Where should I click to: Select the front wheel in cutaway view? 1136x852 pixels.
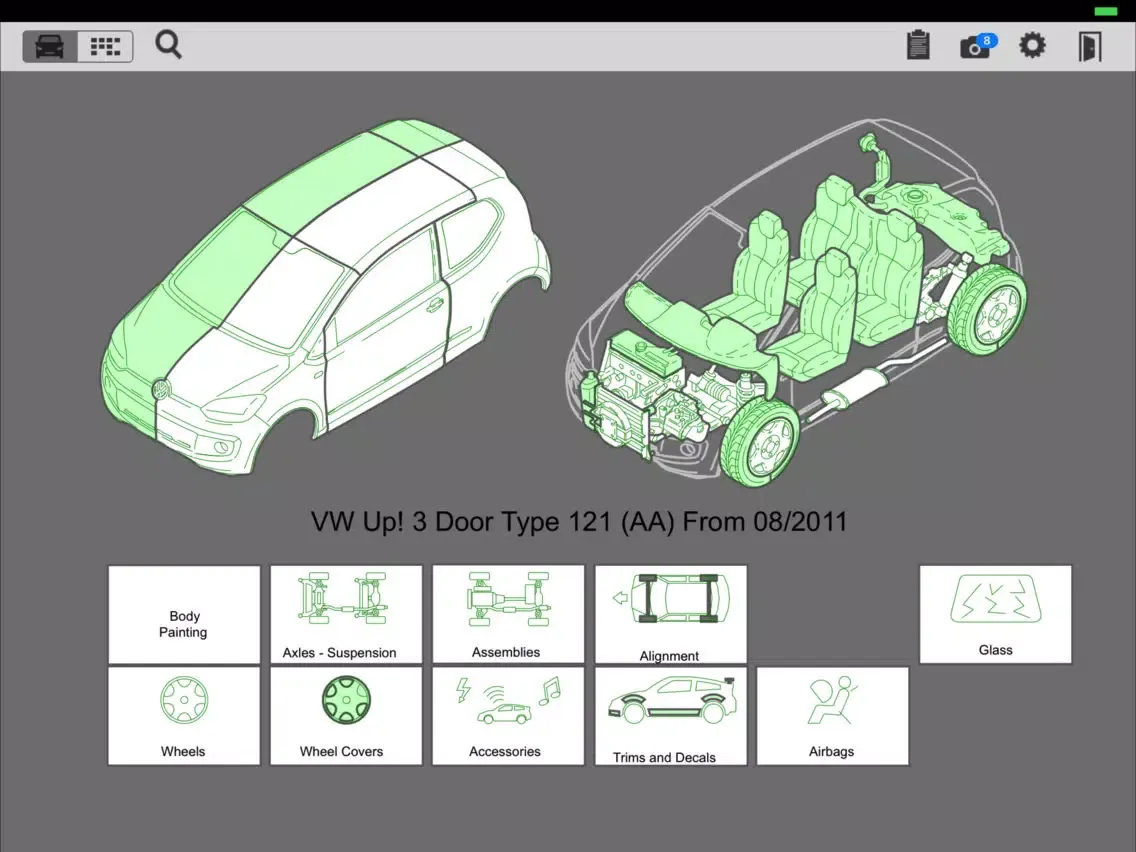click(x=761, y=442)
